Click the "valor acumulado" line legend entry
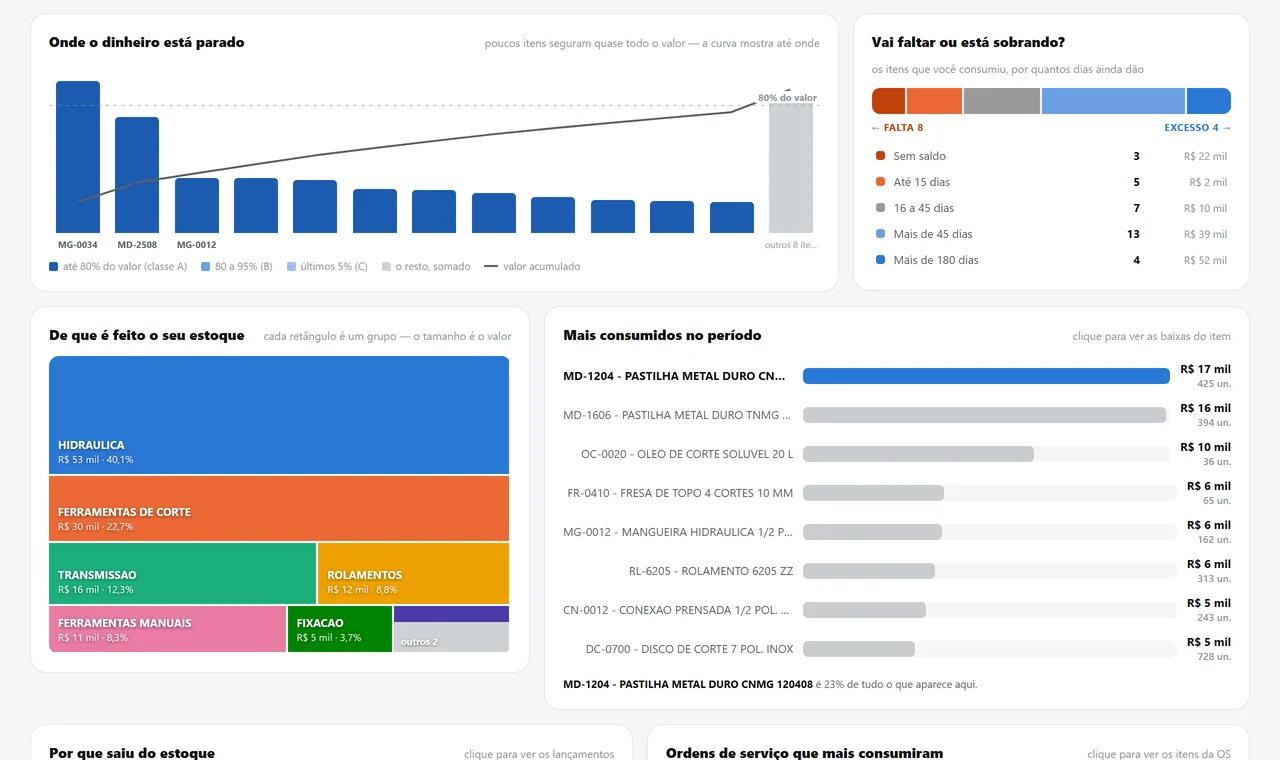 pos(532,267)
